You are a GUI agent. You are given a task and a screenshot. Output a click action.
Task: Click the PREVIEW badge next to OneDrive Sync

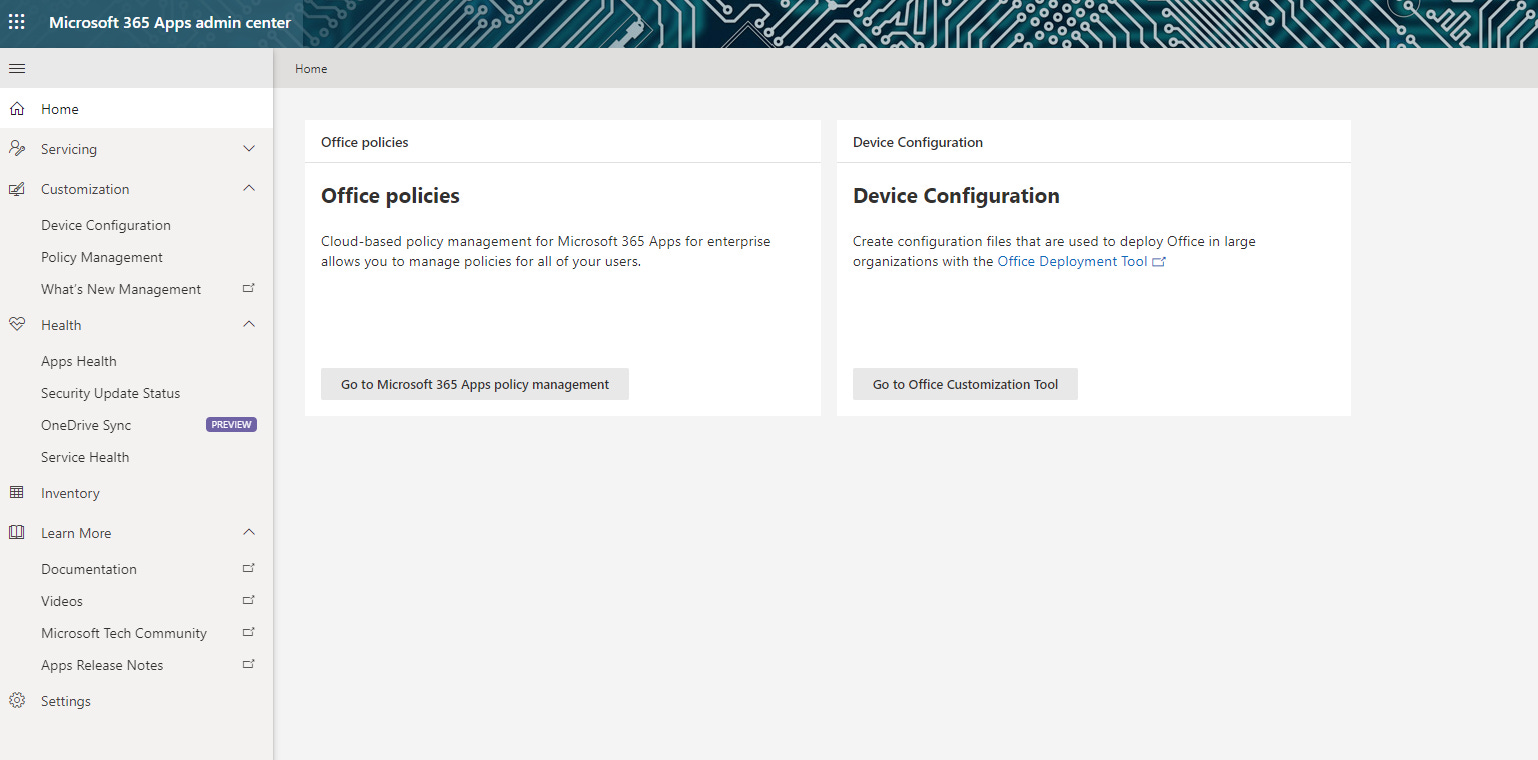point(231,424)
